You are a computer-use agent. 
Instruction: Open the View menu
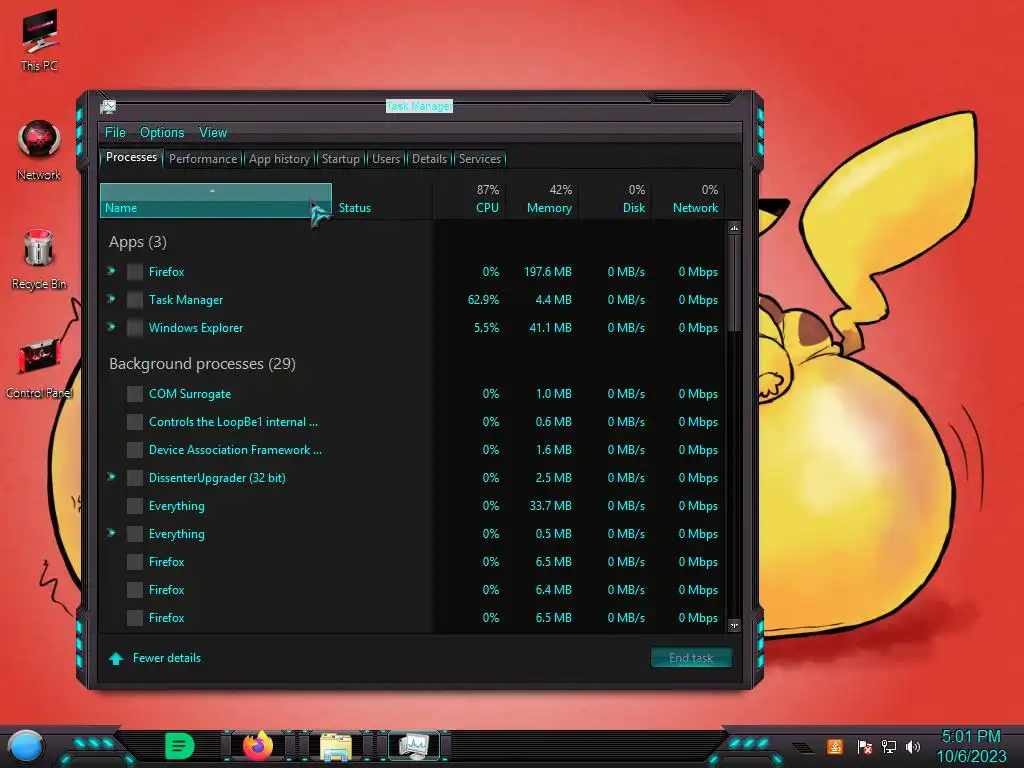point(213,133)
